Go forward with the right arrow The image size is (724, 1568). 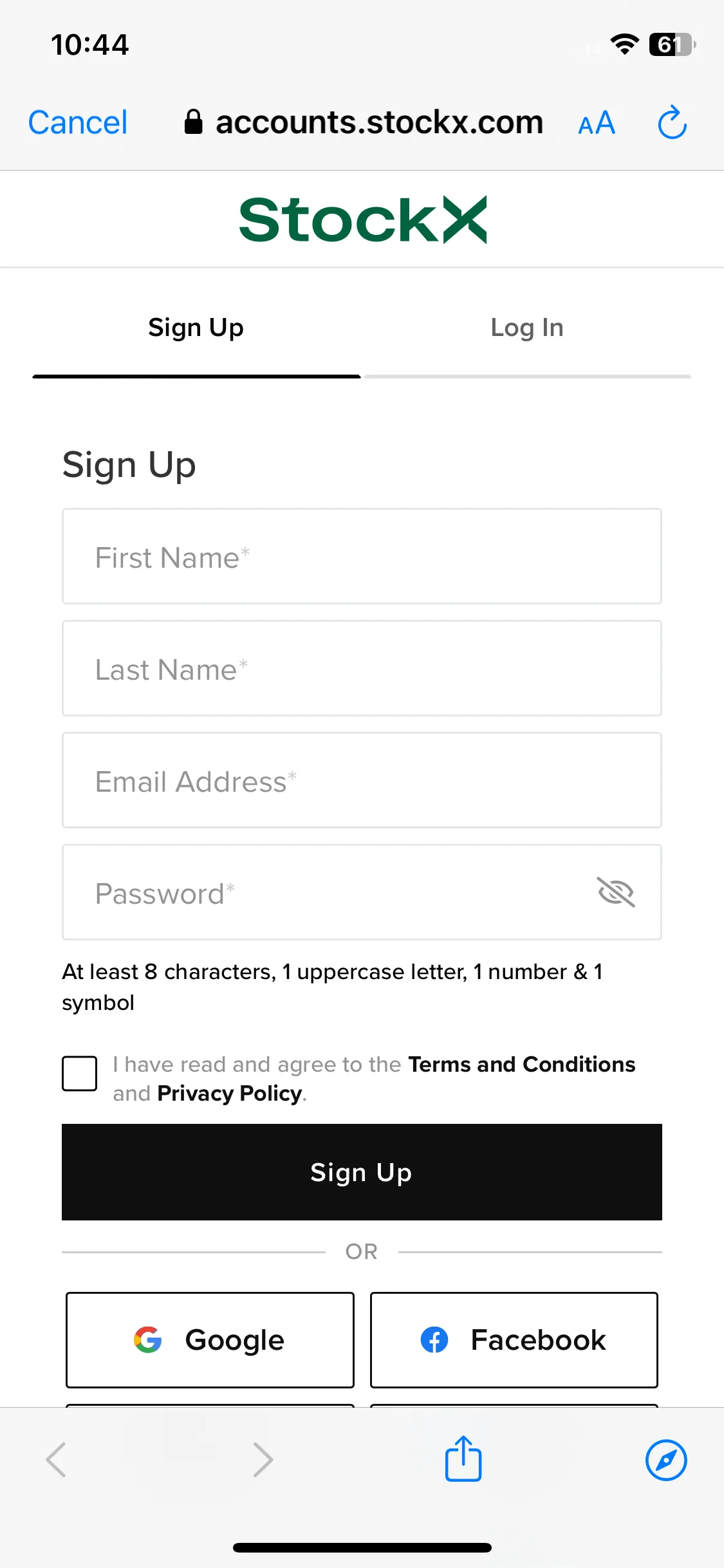(x=263, y=1459)
